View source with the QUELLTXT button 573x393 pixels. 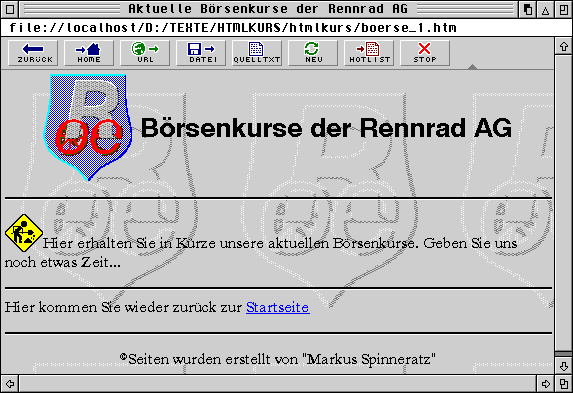[257, 53]
